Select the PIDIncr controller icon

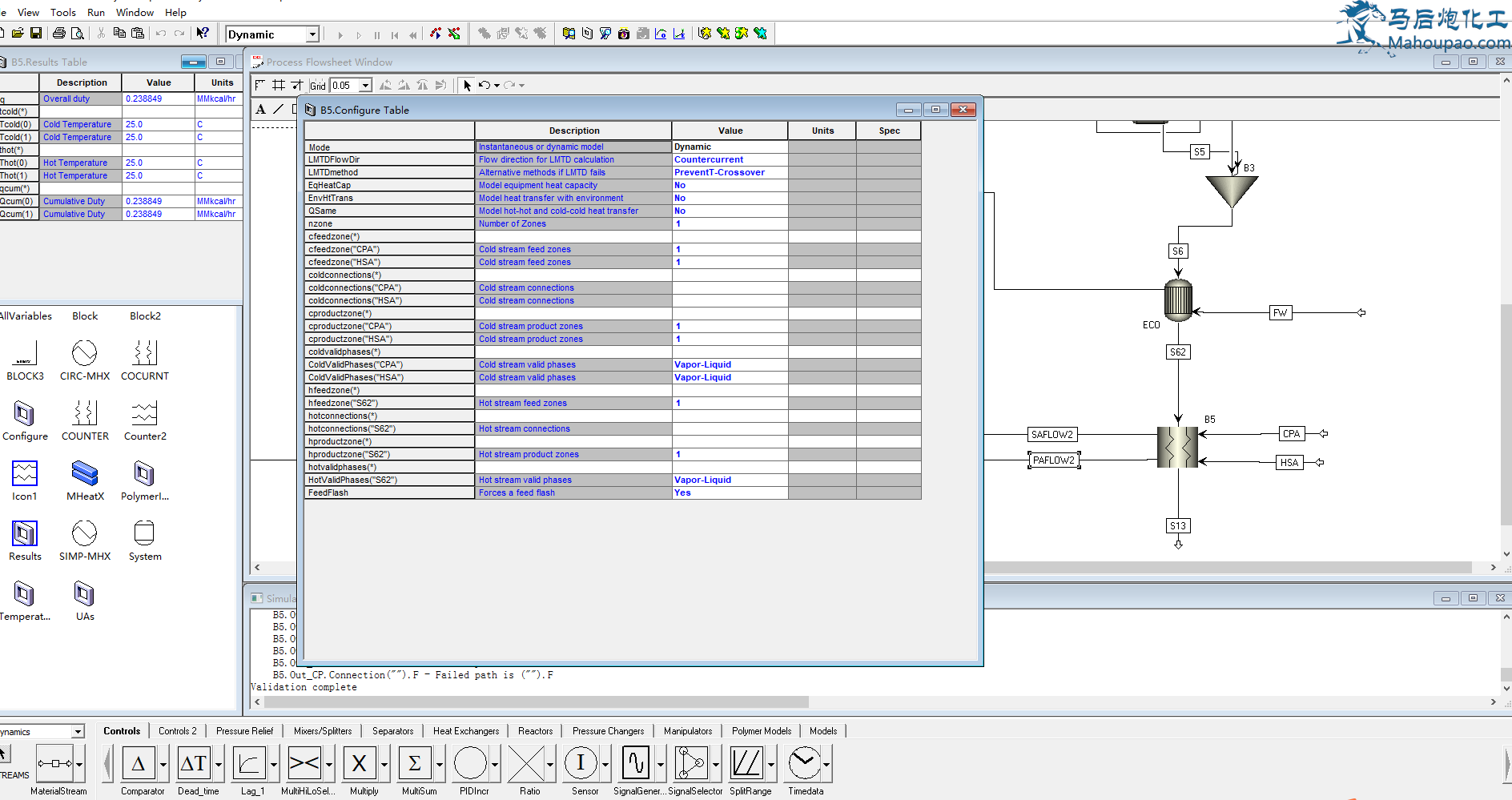coord(470,764)
